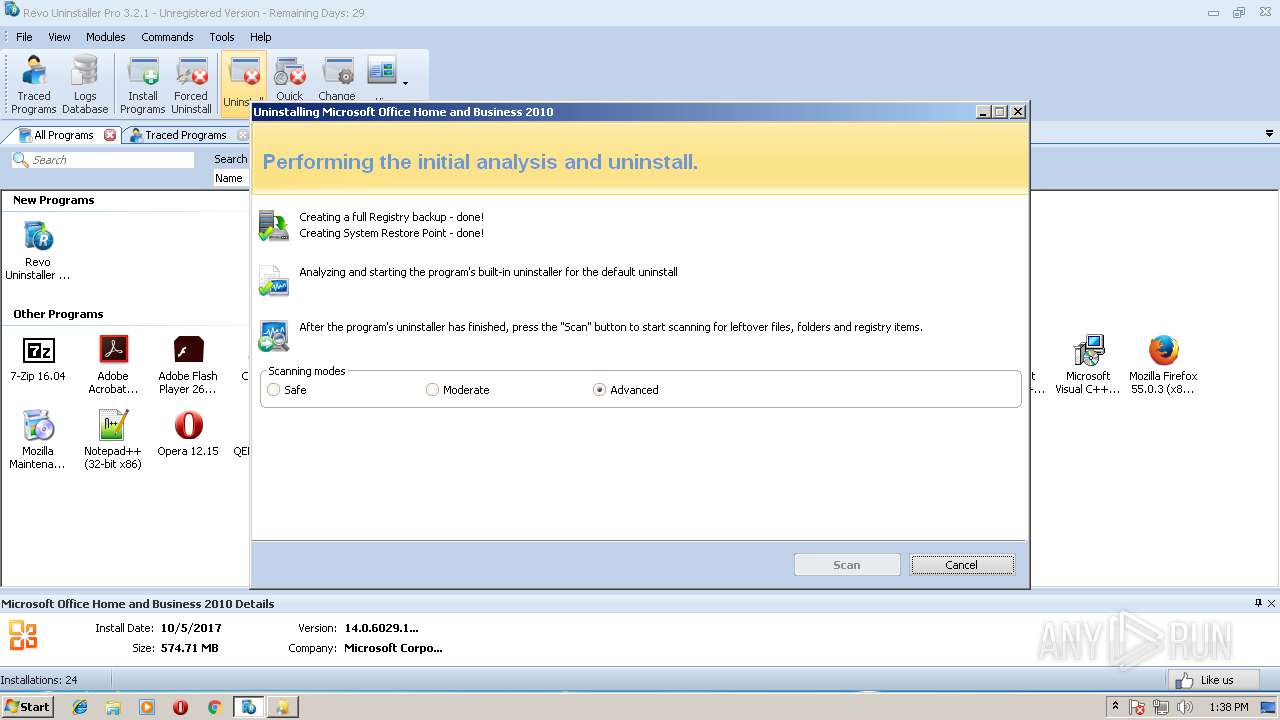Open the View menu

coord(59,37)
